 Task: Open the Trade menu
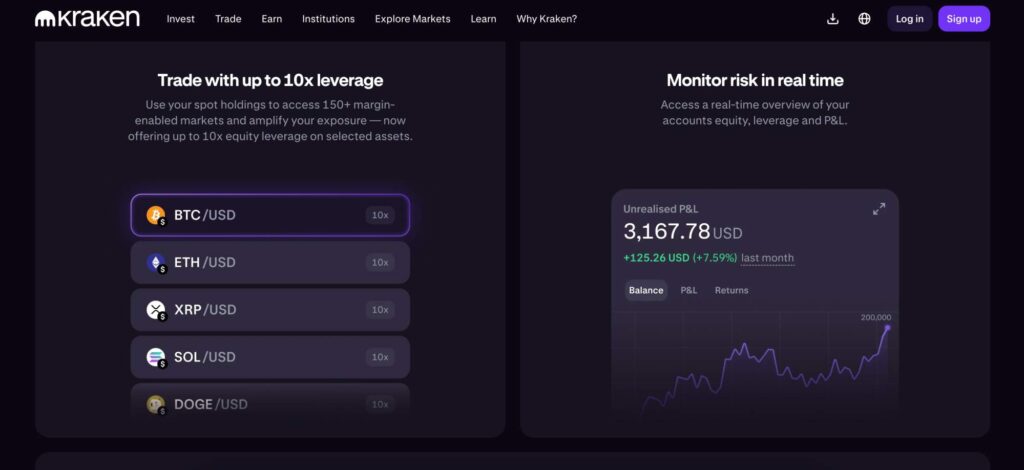pyautogui.click(x=228, y=19)
